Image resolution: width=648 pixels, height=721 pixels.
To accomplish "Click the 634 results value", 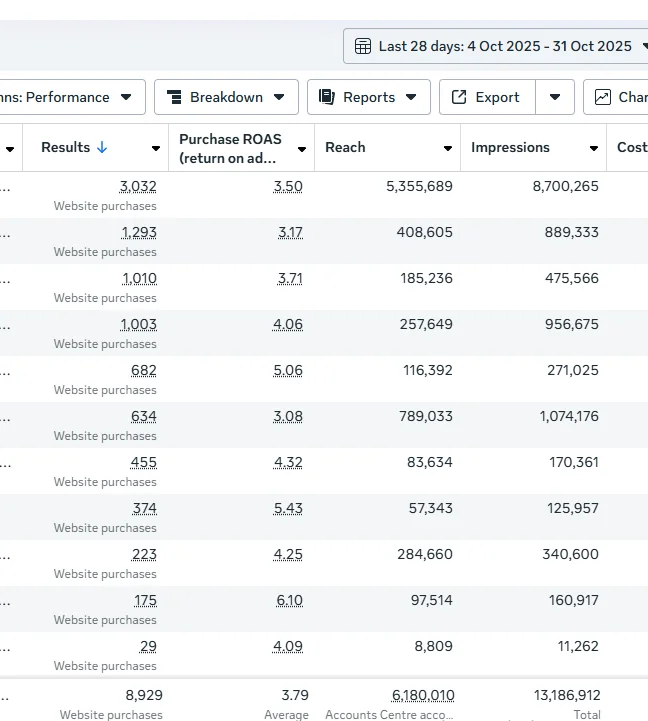I will (x=143, y=416).
